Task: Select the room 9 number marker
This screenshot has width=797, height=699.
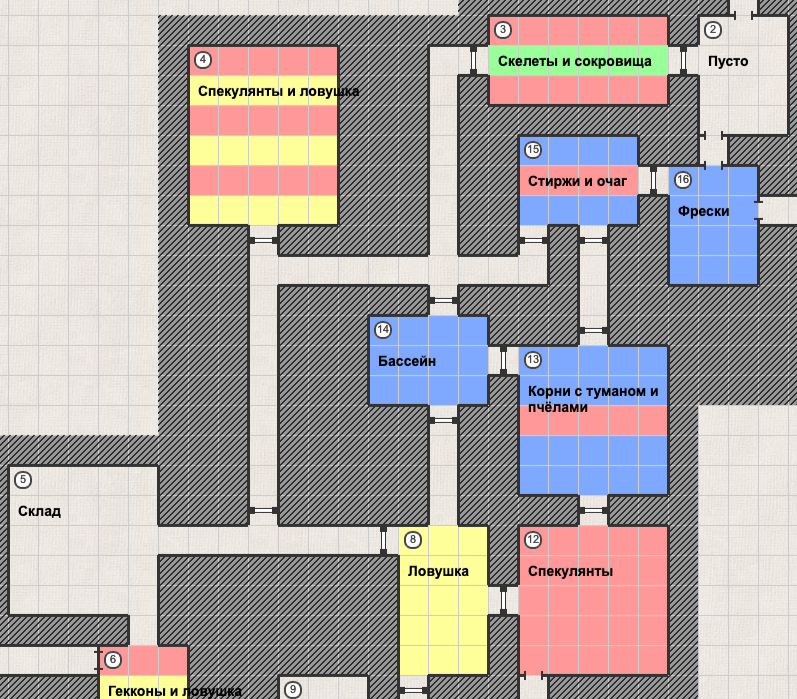Action: (293, 689)
